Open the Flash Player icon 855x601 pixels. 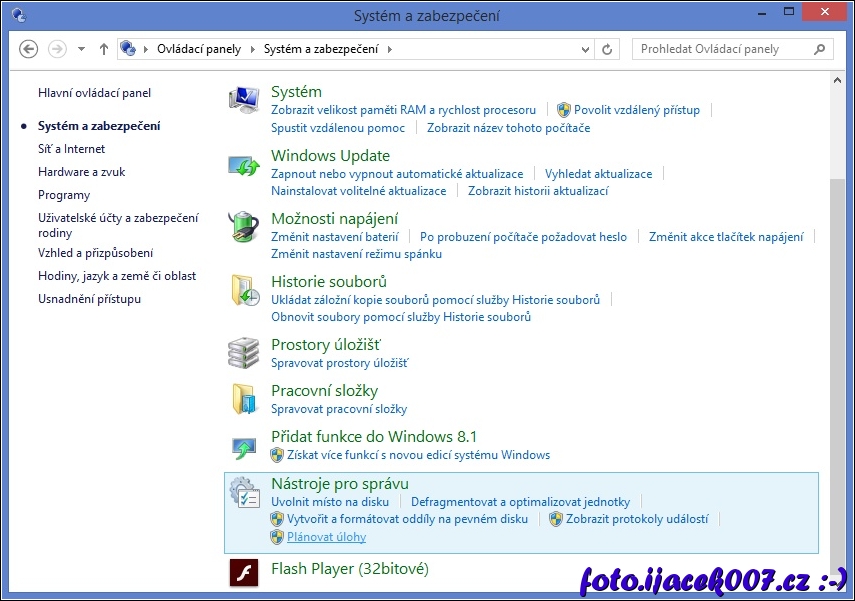(244, 571)
